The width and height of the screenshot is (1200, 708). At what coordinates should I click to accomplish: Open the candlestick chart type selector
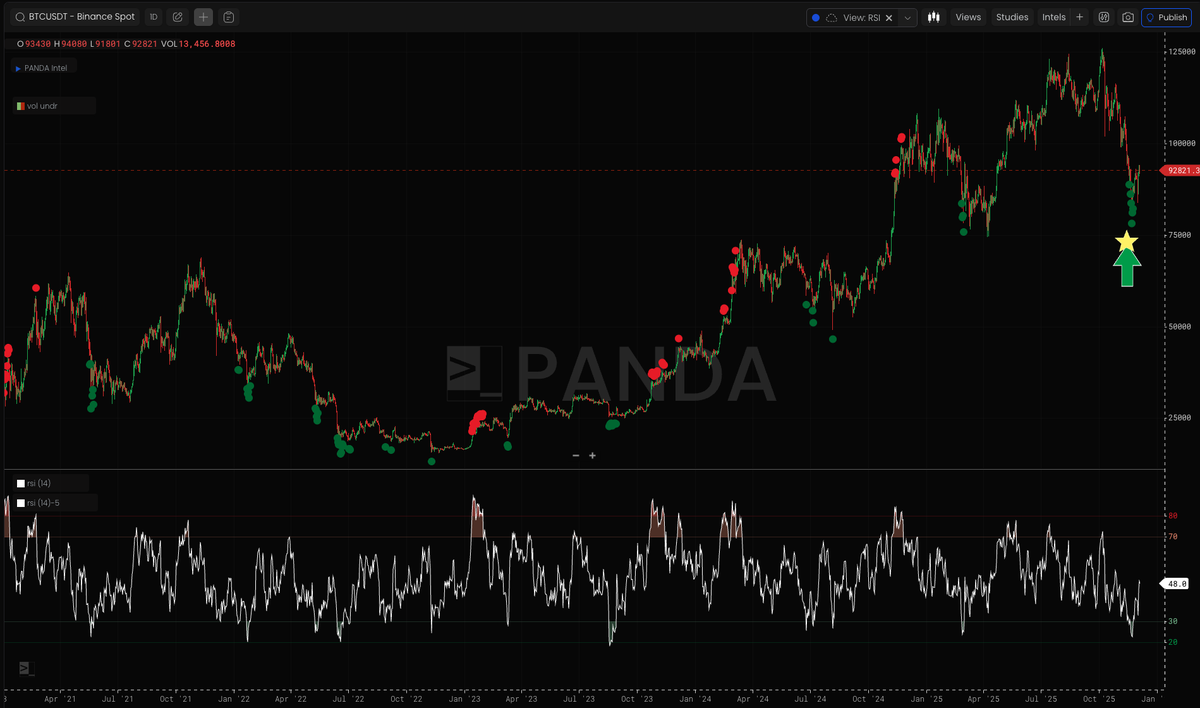pyautogui.click(x=934, y=17)
